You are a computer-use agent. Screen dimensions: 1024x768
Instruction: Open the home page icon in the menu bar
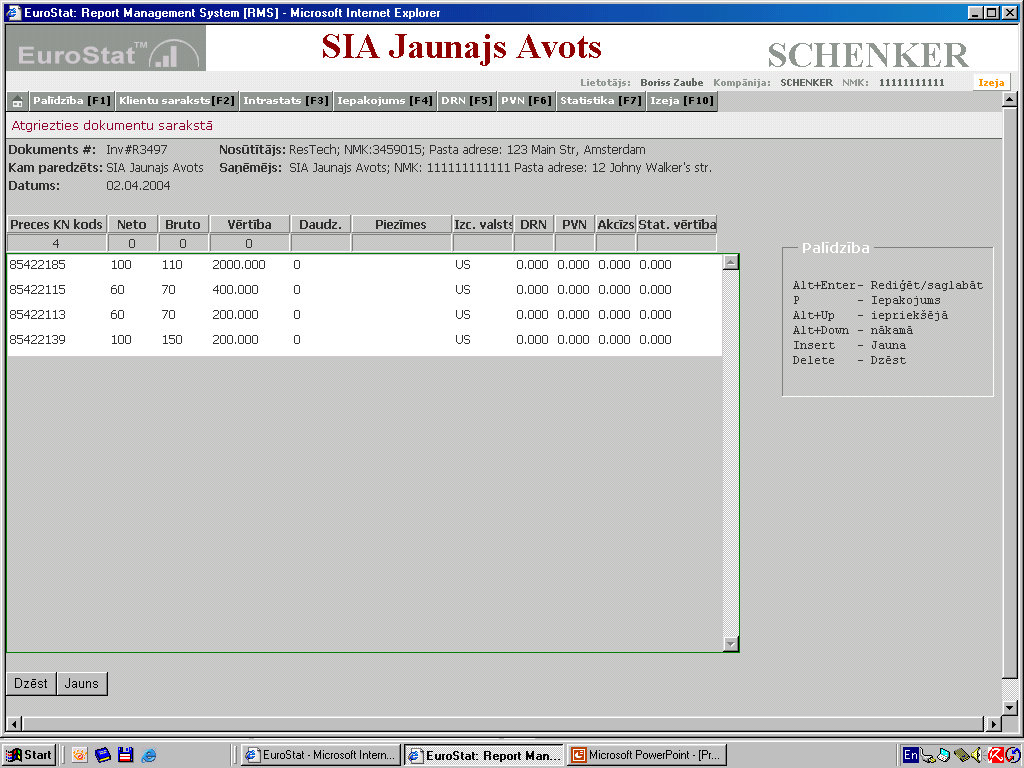point(18,101)
